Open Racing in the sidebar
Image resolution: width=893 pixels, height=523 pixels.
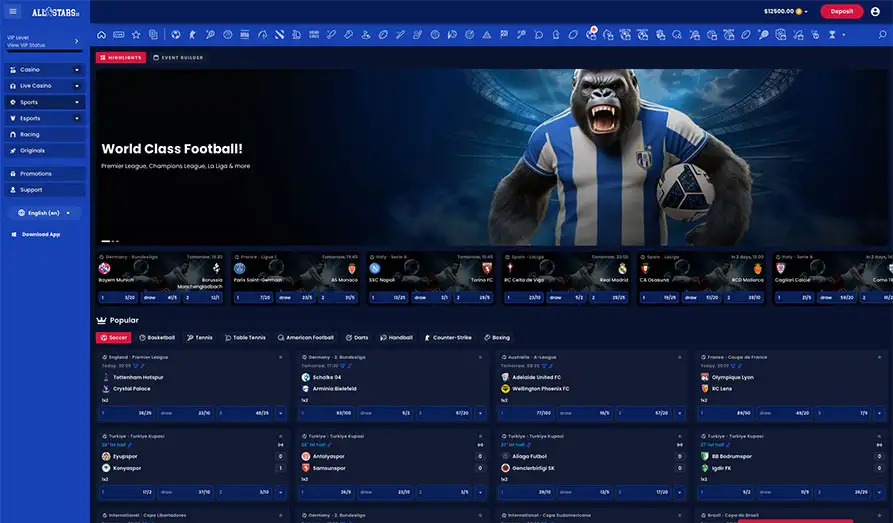pyautogui.click(x=44, y=134)
